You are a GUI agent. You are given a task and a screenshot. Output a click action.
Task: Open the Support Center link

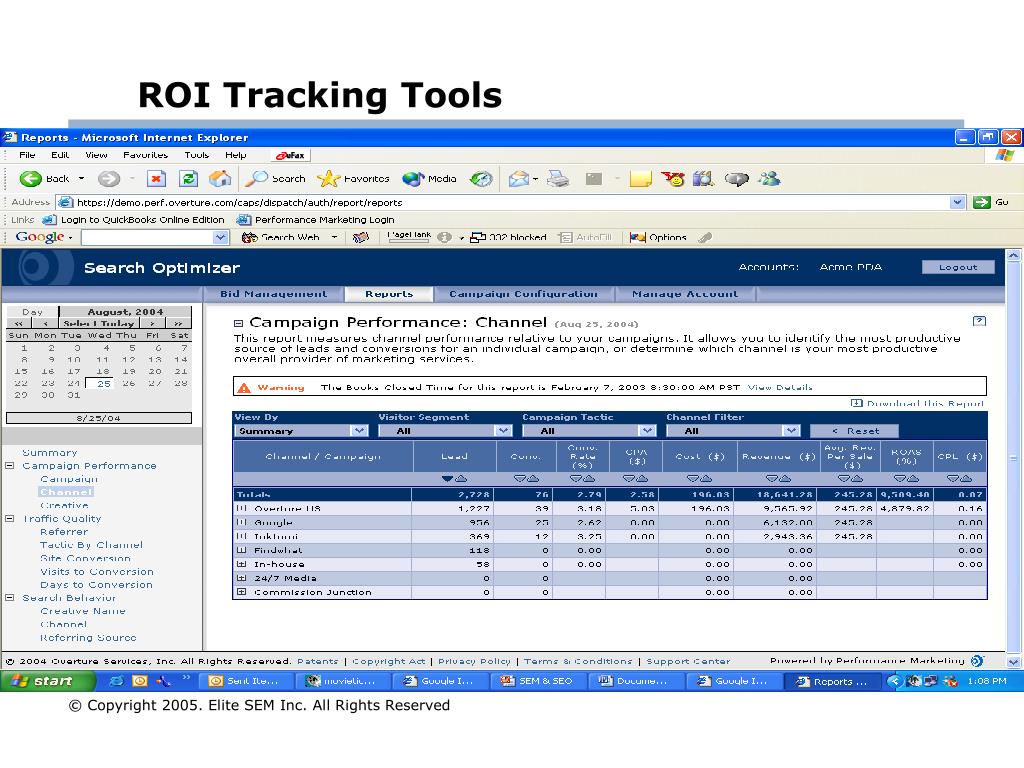[688, 661]
